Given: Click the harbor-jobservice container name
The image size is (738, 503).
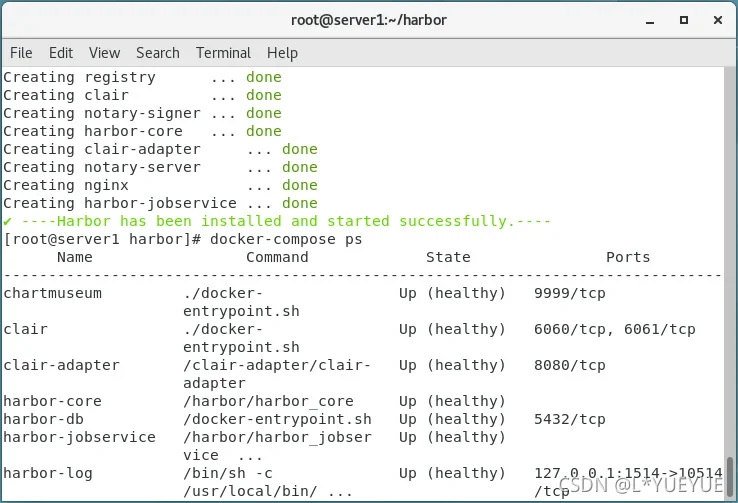Looking at the screenshot, I should point(79,437).
